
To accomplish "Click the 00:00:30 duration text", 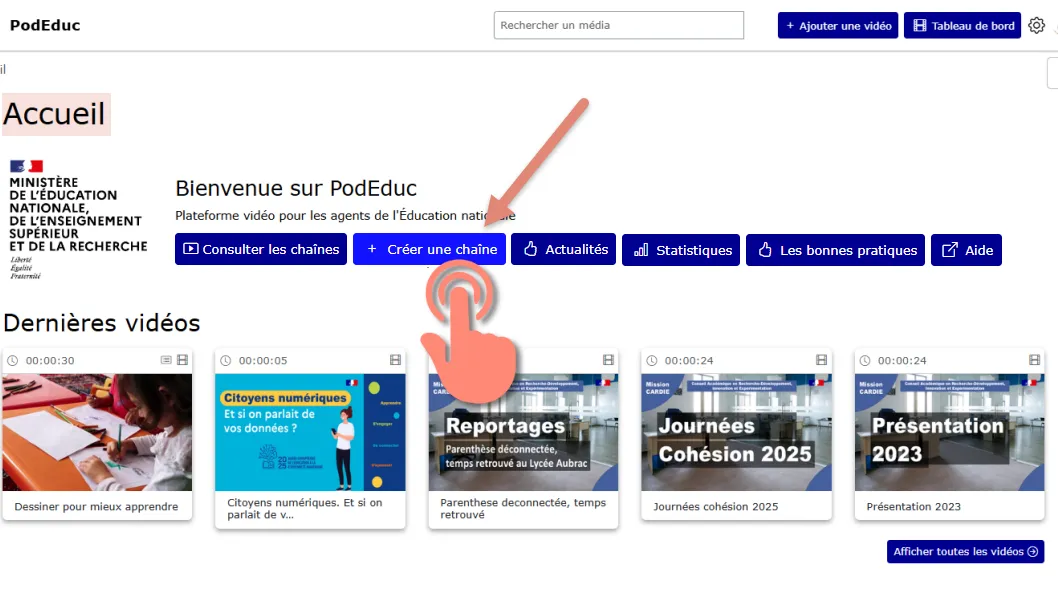I will click(50, 360).
